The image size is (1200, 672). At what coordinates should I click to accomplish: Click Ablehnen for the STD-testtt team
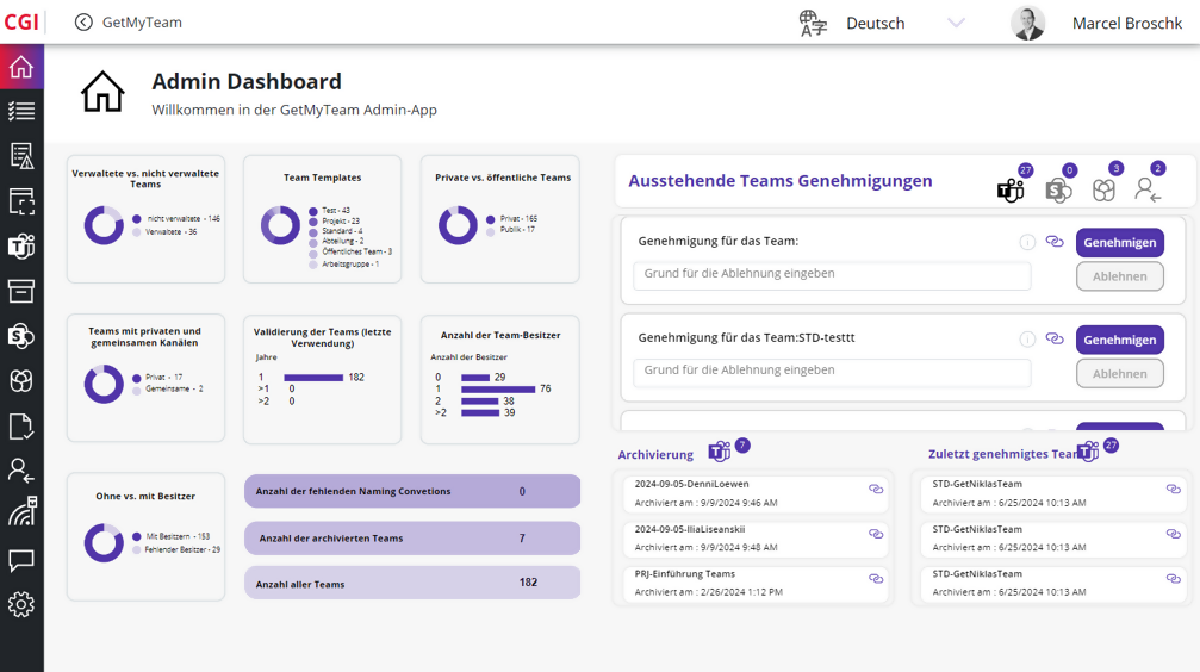coord(1119,374)
